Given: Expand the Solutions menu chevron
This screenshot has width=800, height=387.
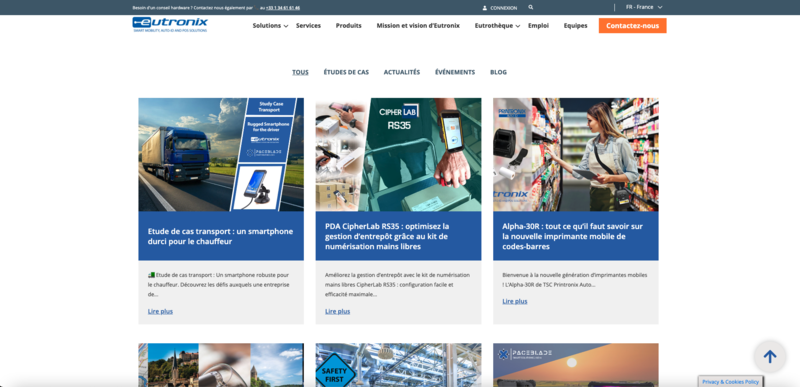Looking at the screenshot, I should 286,26.
